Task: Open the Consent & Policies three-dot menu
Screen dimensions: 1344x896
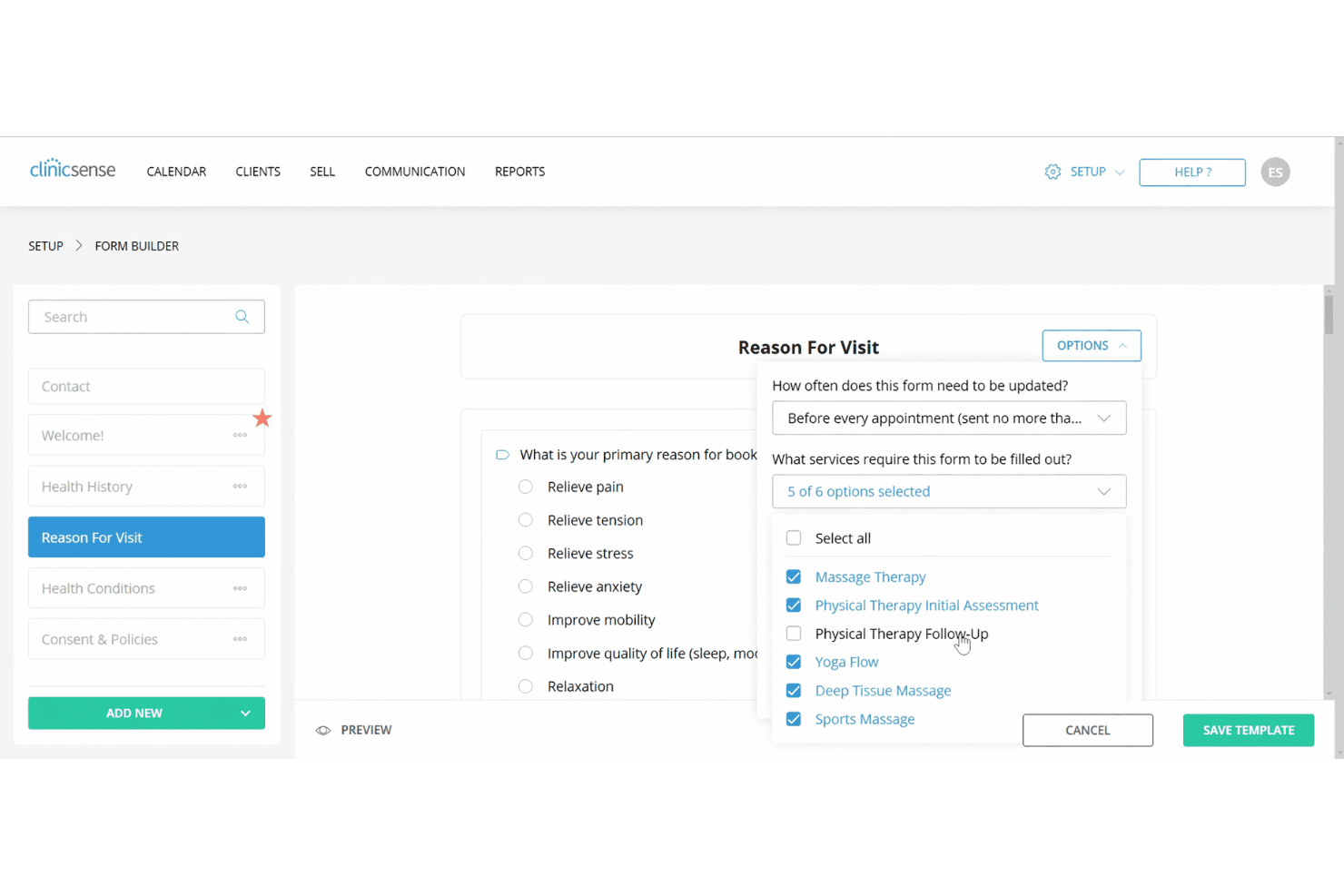Action: [240, 639]
